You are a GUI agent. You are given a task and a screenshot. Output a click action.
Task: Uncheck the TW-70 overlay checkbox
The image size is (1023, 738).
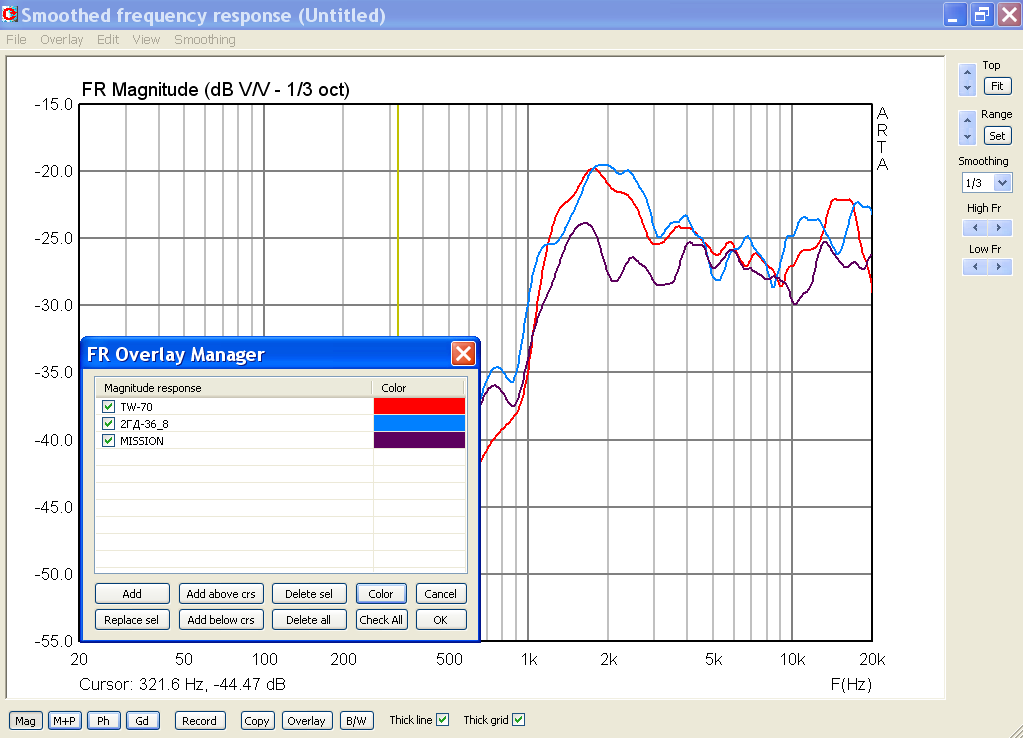[108, 407]
